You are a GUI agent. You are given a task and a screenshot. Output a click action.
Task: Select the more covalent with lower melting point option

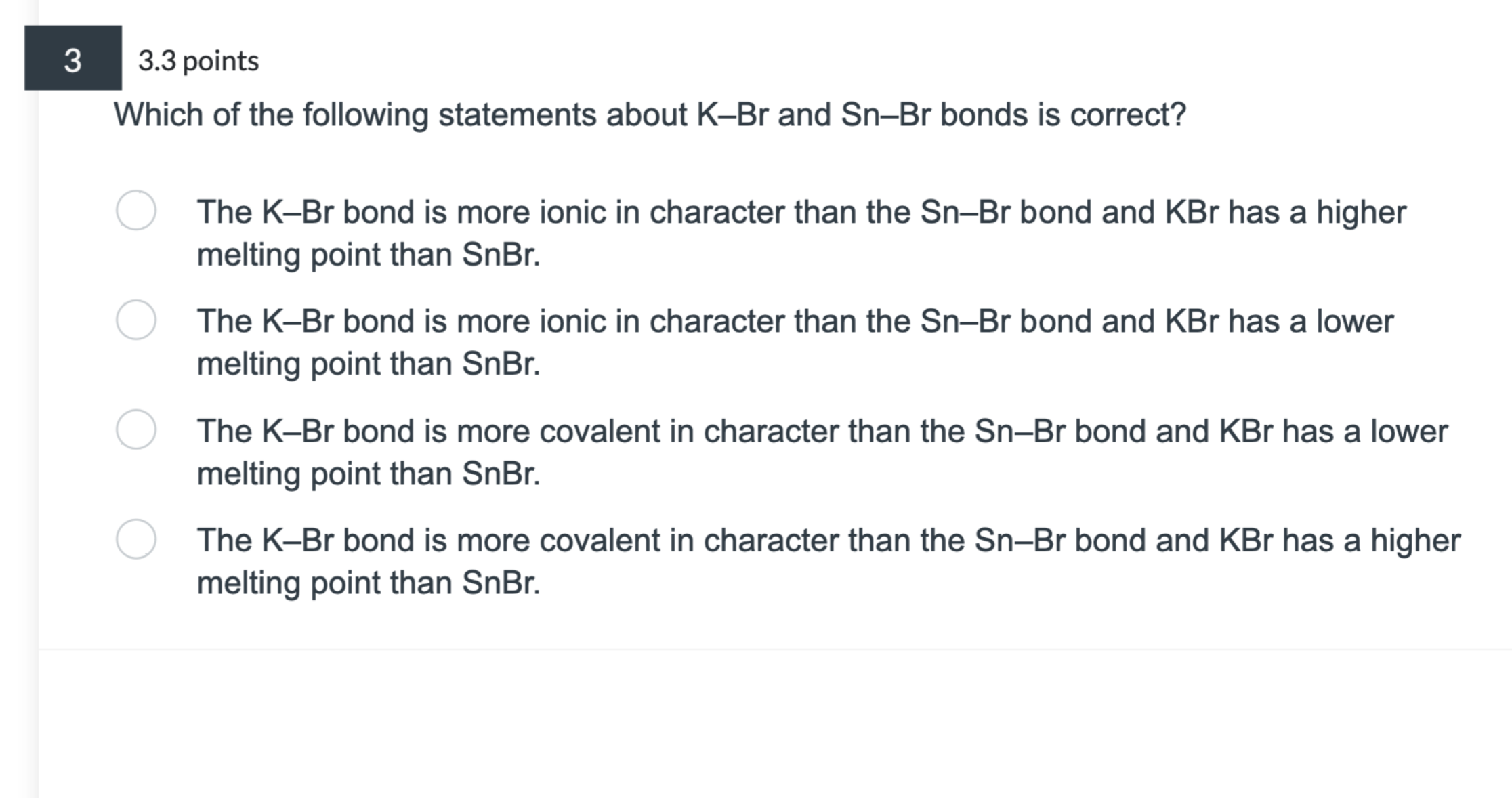[139, 432]
